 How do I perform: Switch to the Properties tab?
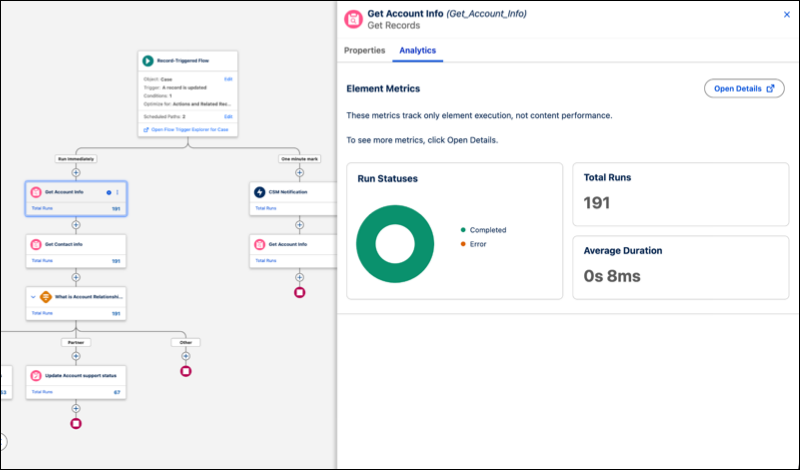coord(364,51)
